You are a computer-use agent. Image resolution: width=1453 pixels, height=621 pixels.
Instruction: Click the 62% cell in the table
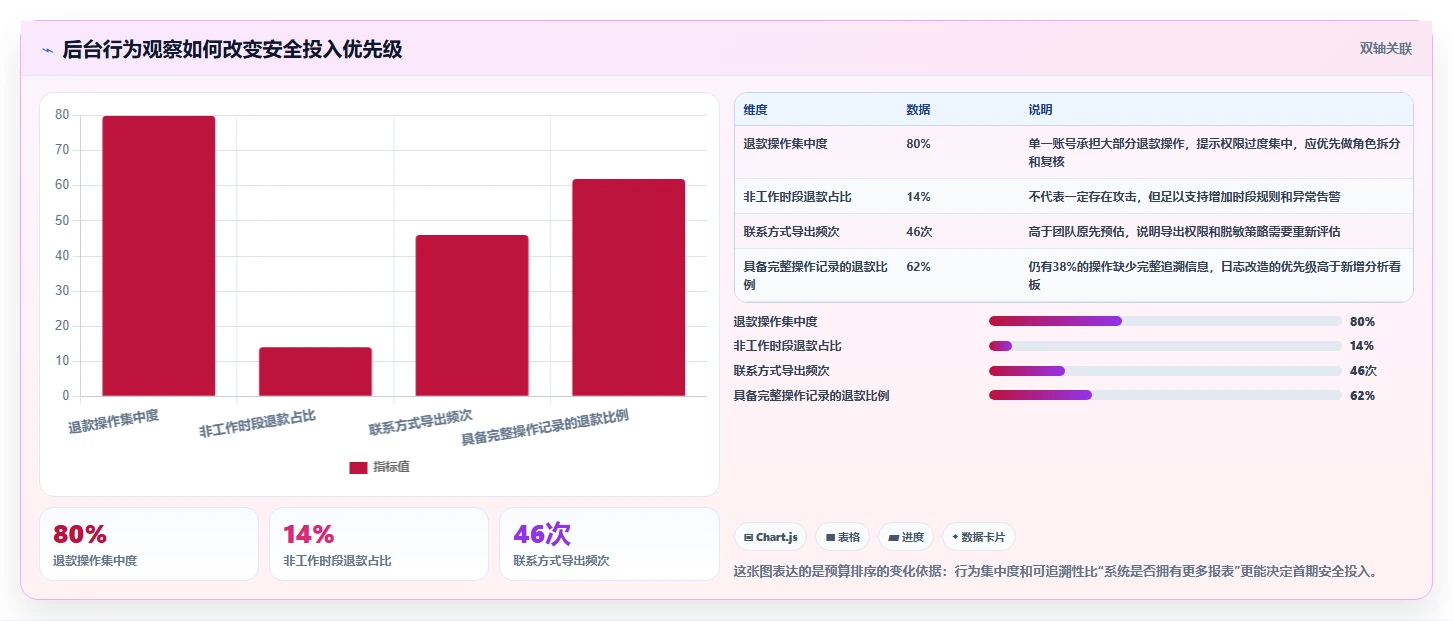pyautogui.click(x=918, y=267)
